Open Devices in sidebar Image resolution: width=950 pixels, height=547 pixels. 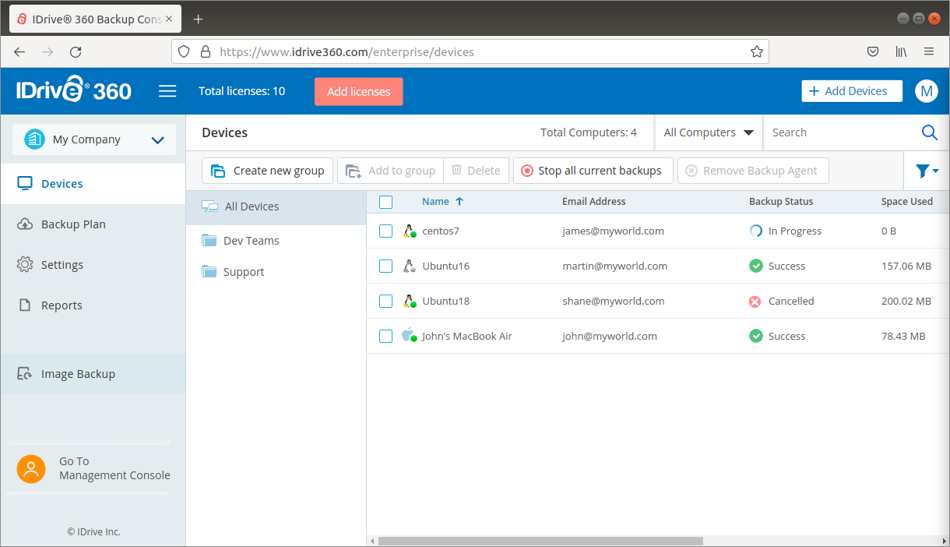click(x=93, y=184)
